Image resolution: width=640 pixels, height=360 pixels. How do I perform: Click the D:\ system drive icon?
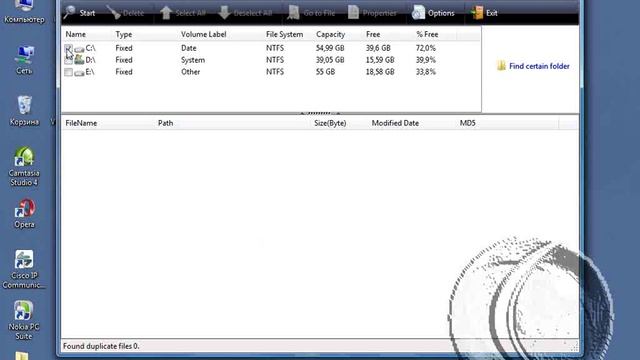pyautogui.click(x=79, y=60)
